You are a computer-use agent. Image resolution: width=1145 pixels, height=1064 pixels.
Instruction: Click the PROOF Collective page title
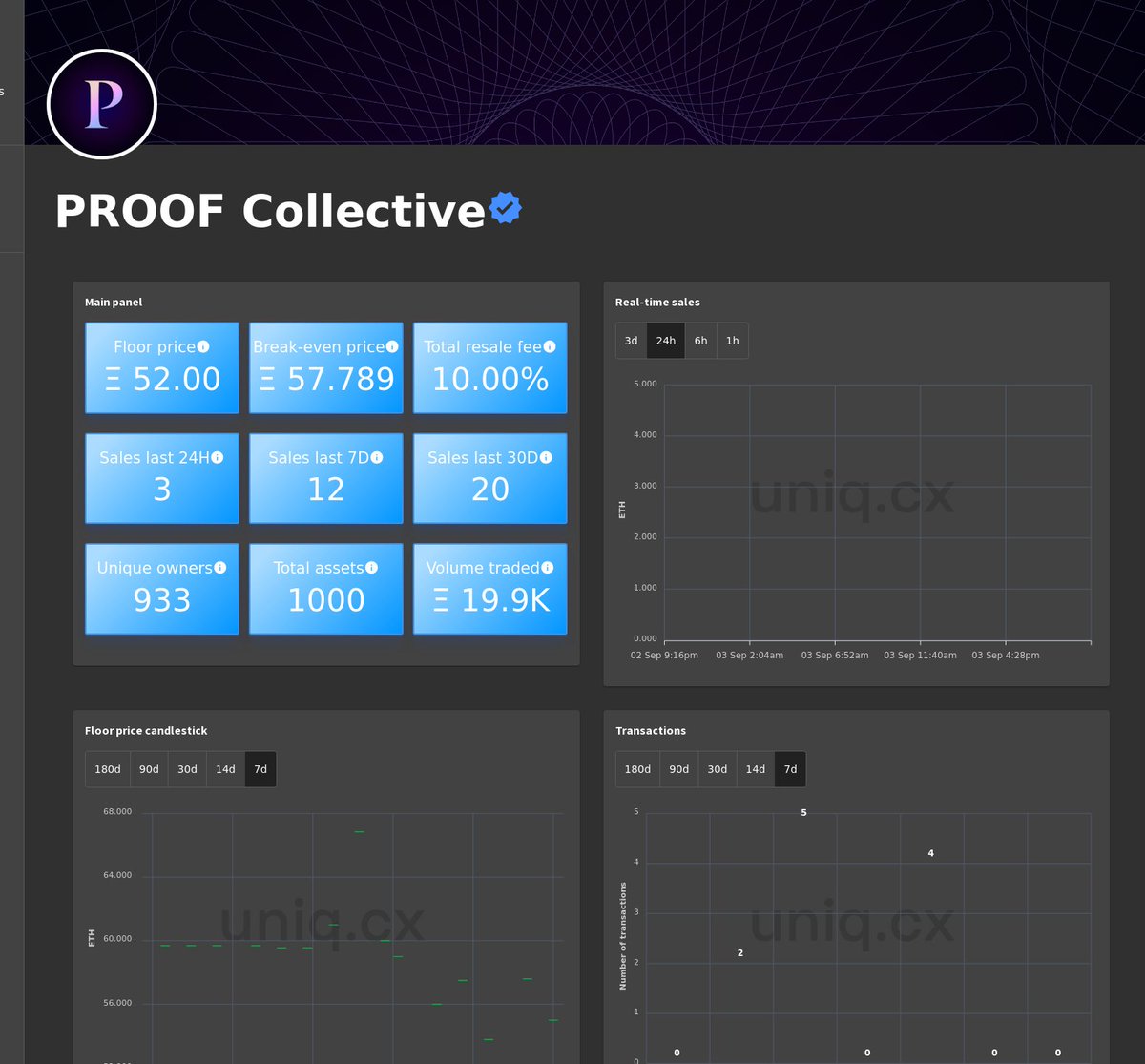click(270, 211)
